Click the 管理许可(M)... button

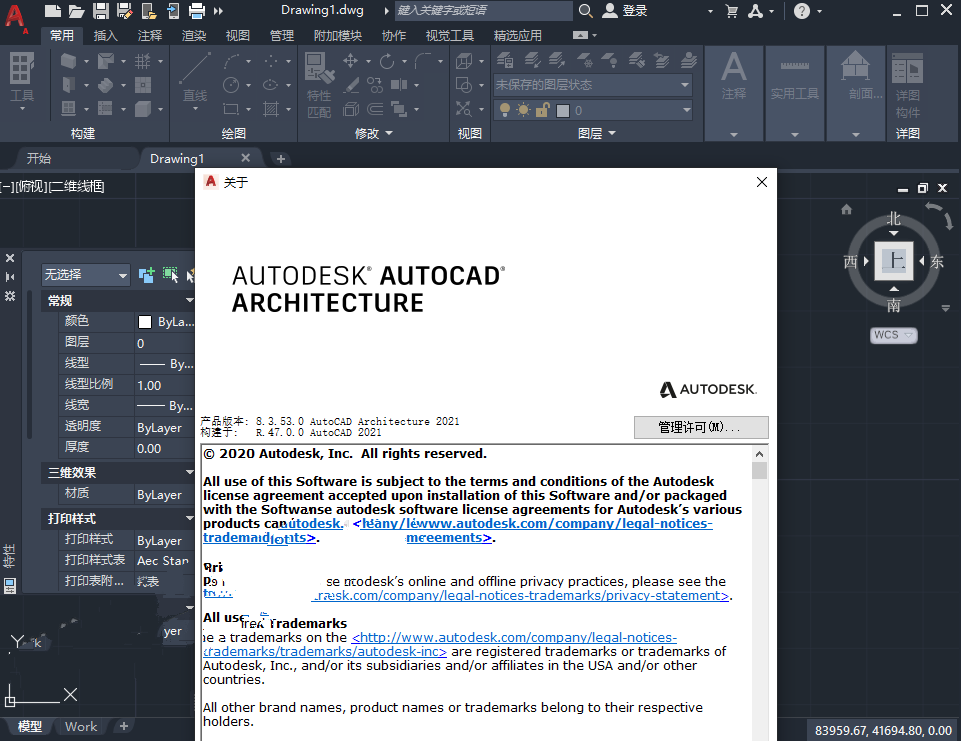[x=701, y=427]
